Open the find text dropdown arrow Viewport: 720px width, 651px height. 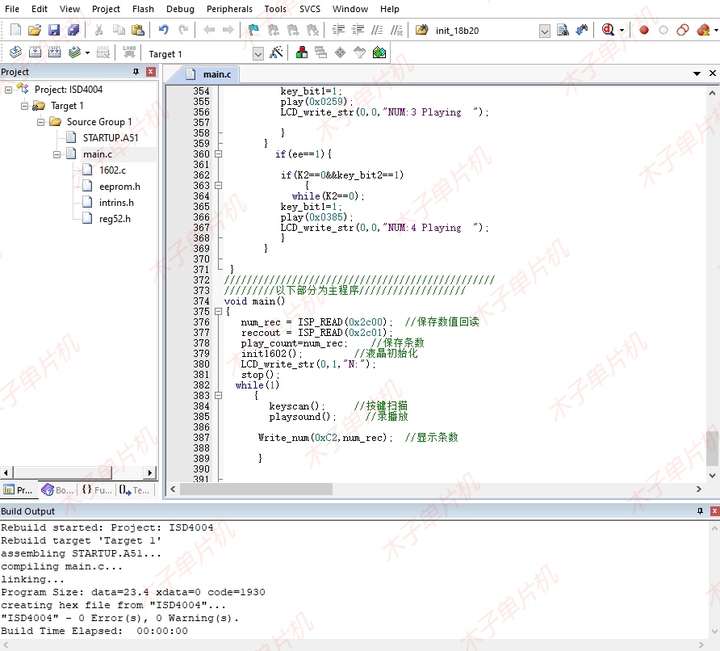point(545,31)
